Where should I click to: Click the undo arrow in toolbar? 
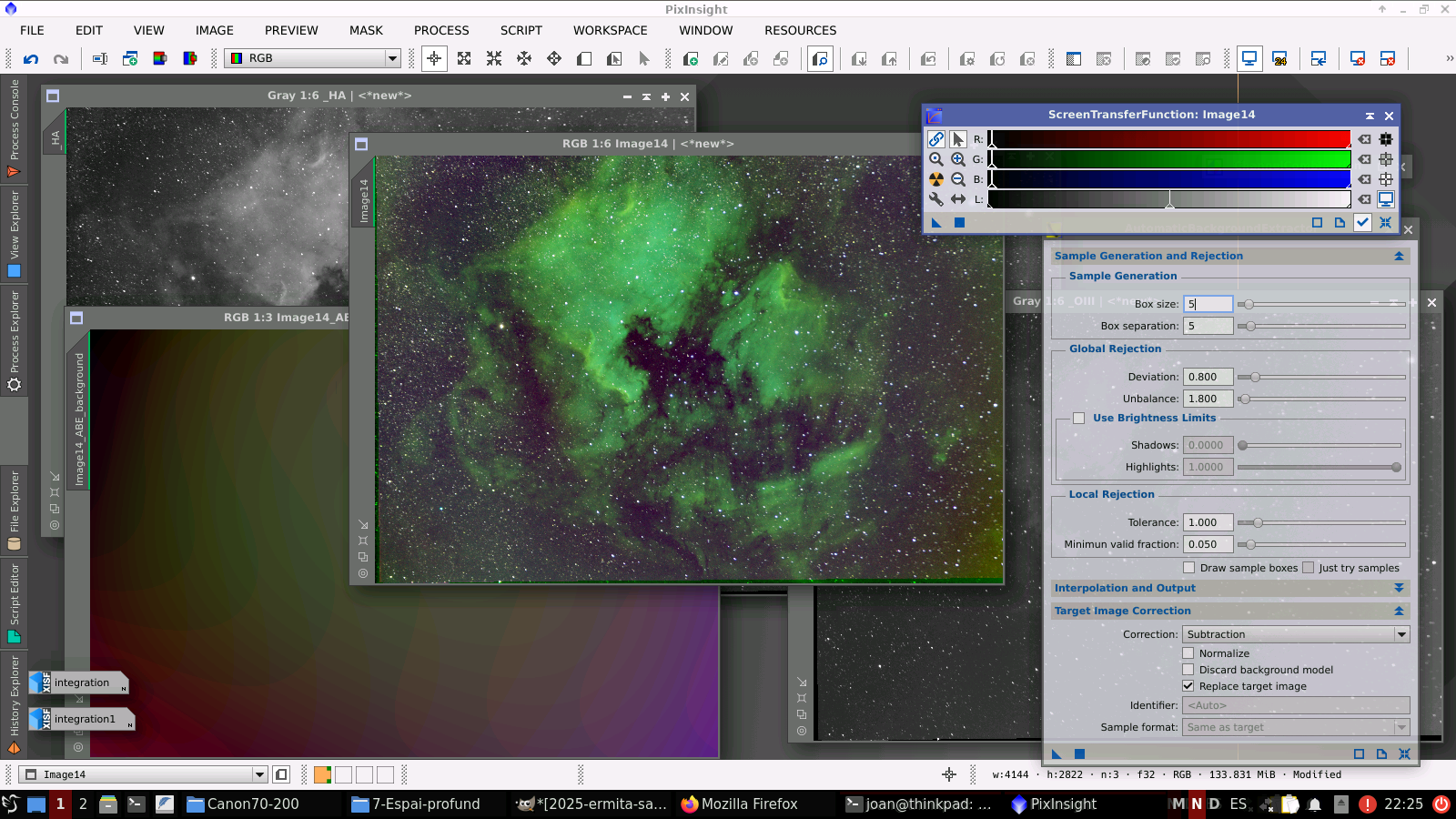click(x=31, y=59)
